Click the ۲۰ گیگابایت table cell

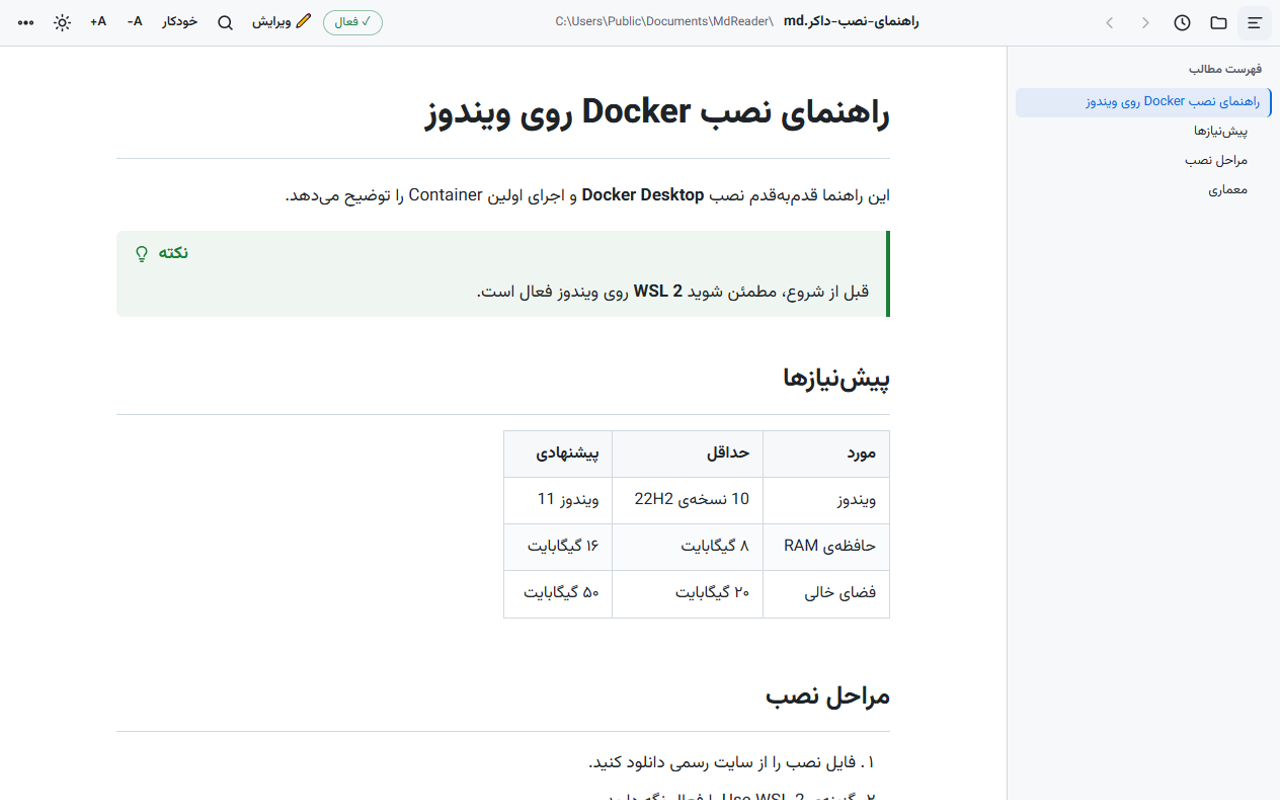[687, 593]
